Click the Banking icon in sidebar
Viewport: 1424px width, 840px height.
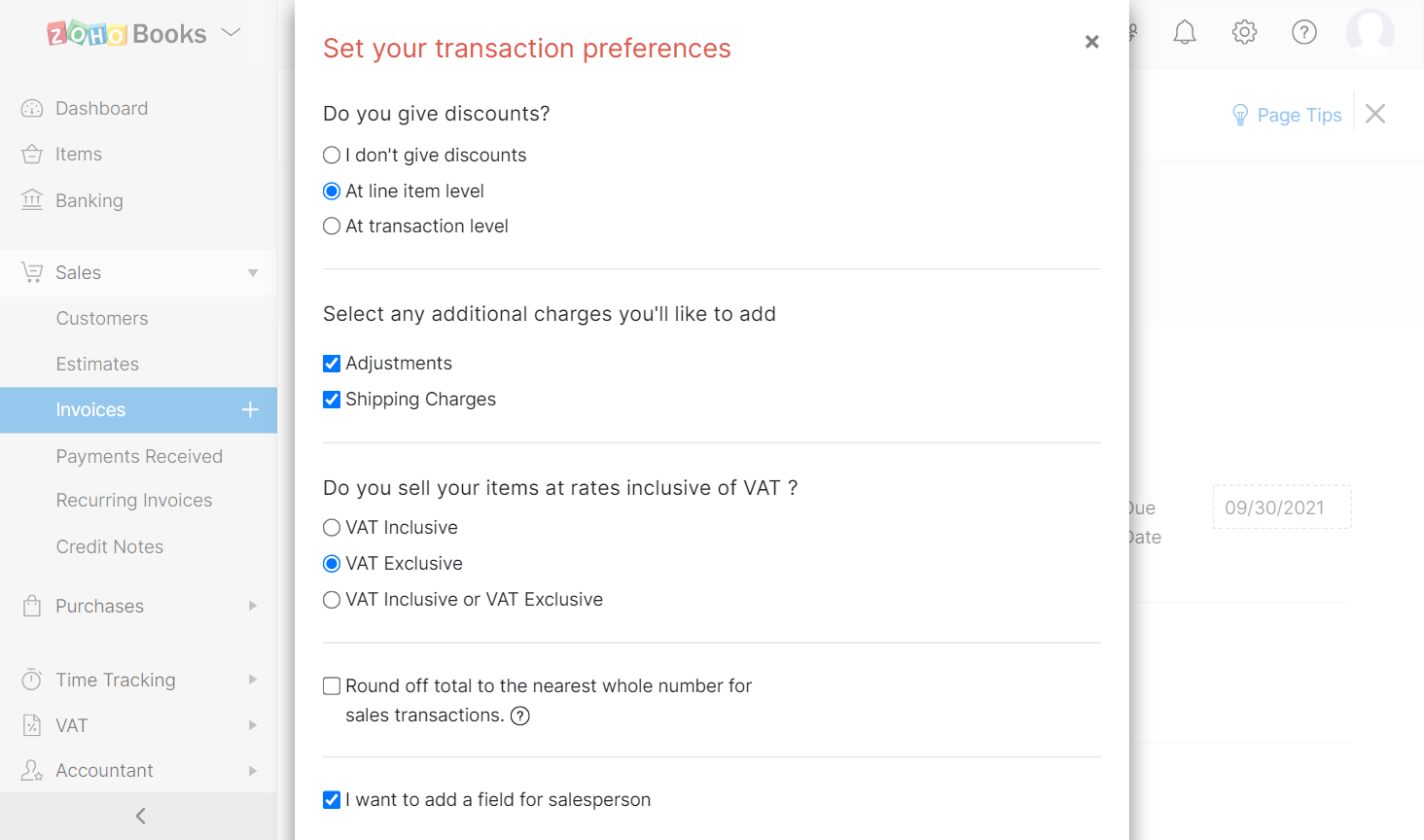coord(32,200)
